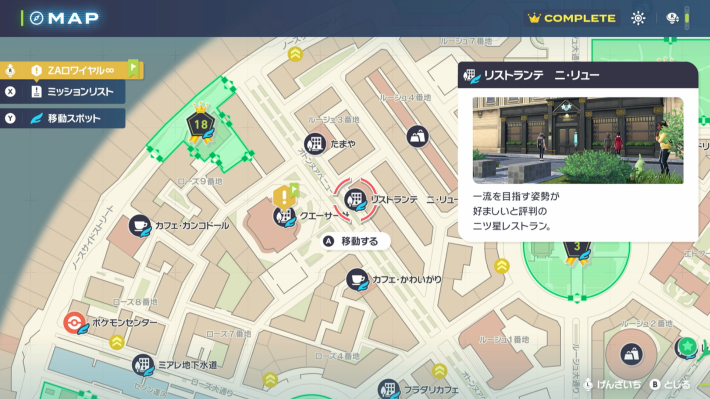The height and width of the screenshot is (399, 710).
Task: Select the level 18 wild zone badge
Action: pyautogui.click(x=201, y=125)
